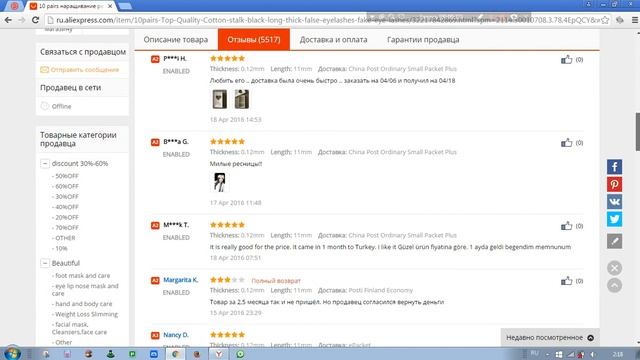Click the VK share icon
The width and height of the screenshot is (640, 360).
pyautogui.click(x=614, y=202)
